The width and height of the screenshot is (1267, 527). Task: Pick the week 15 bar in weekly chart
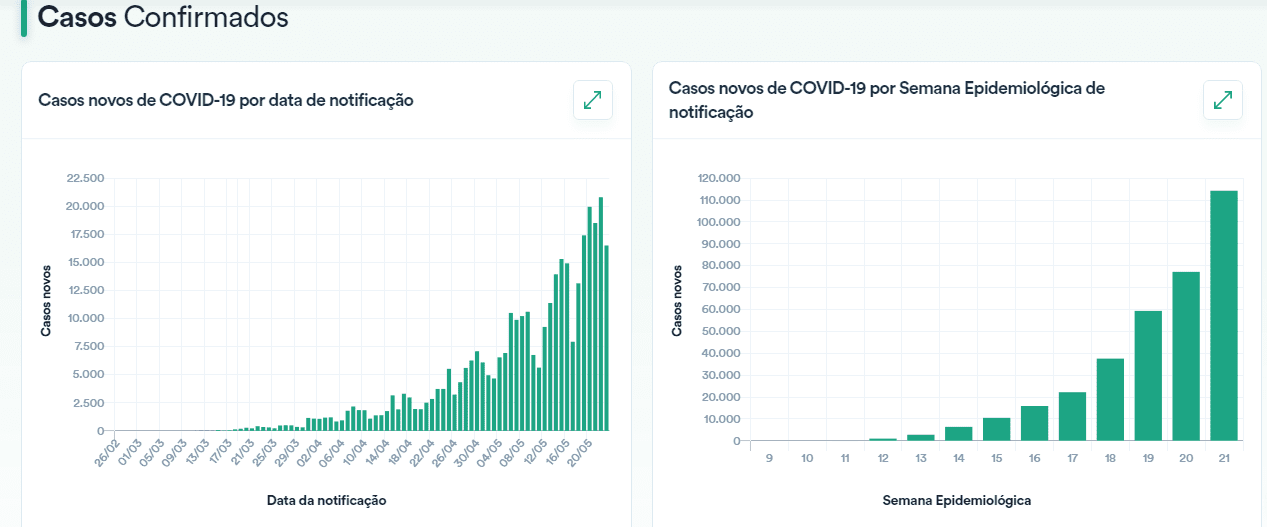[x=997, y=429]
